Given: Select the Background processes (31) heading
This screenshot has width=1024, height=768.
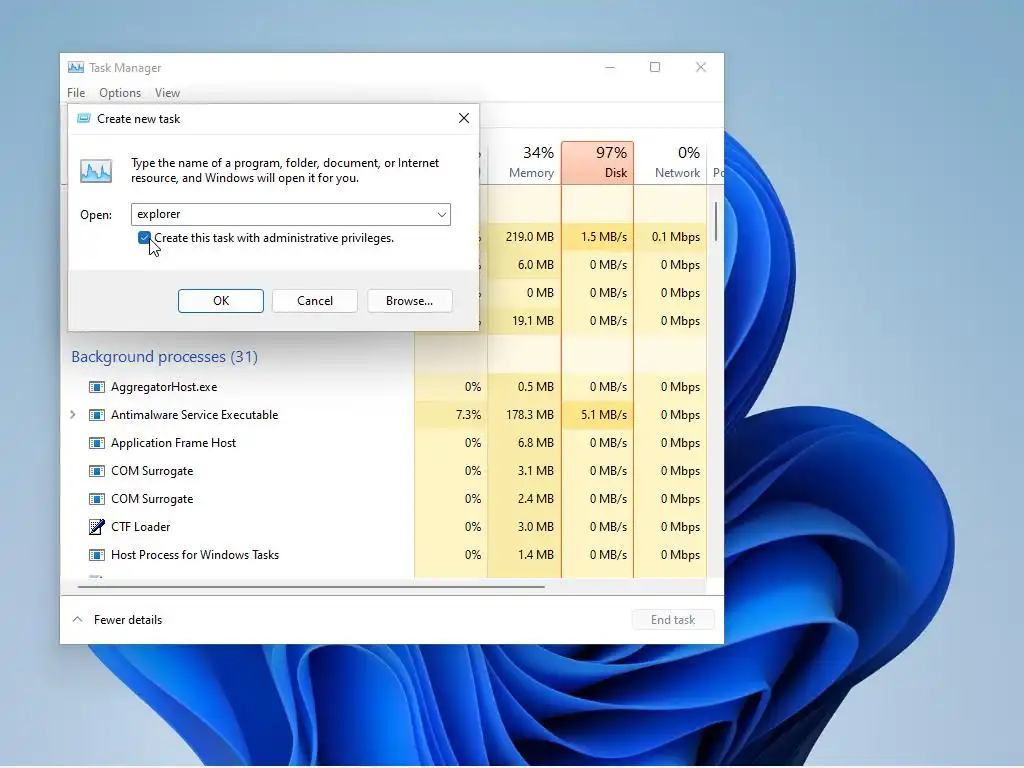Looking at the screenshot, I should [165, 357].
